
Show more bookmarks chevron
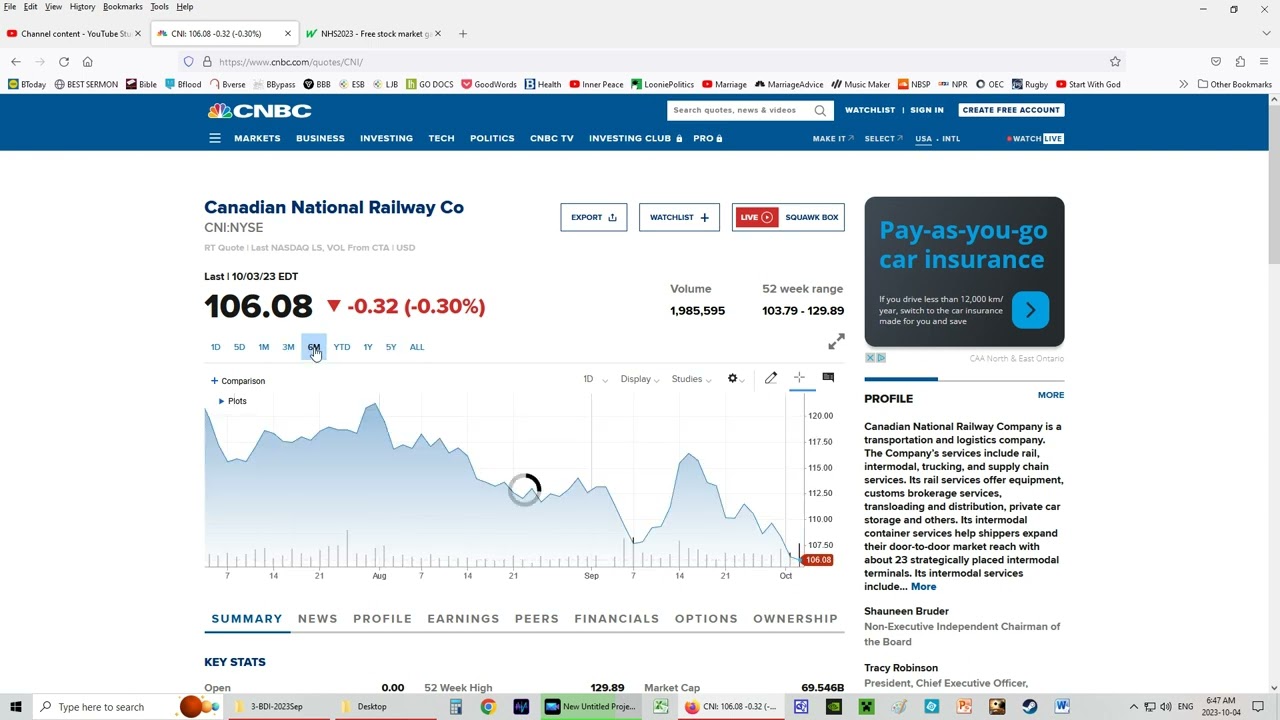[1183, 84]
